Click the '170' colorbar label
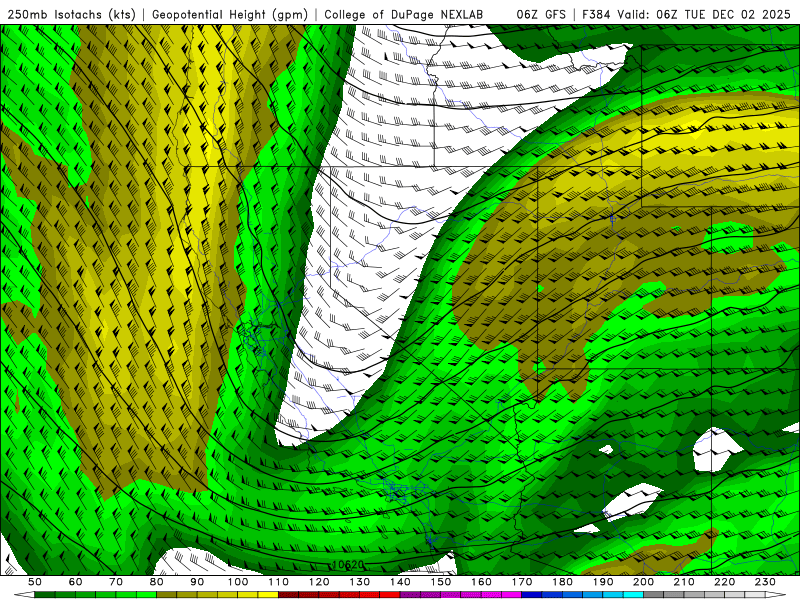Viewport: 800px width, 600px height. click(x=521, y=582)
